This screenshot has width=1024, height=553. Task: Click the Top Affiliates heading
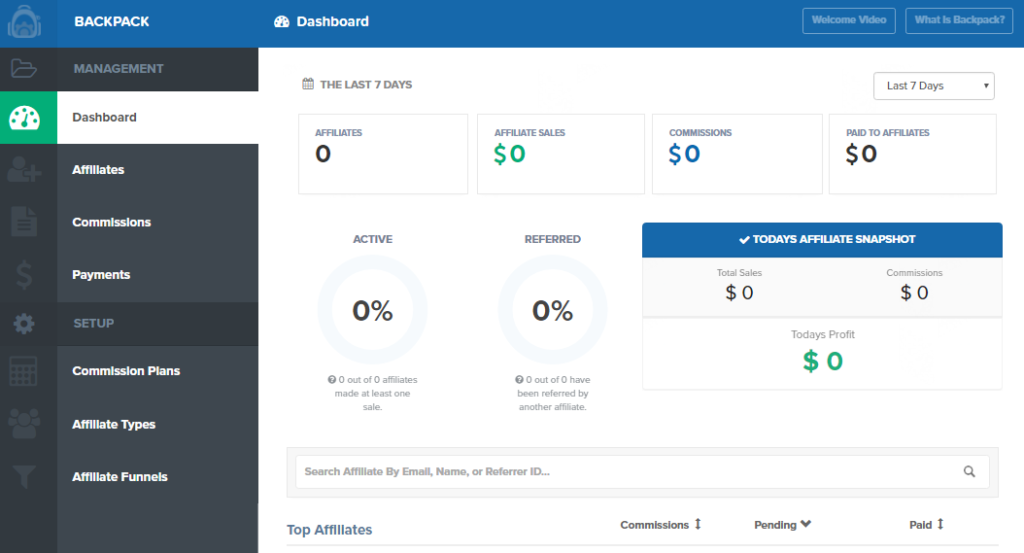tap(329, 529)
